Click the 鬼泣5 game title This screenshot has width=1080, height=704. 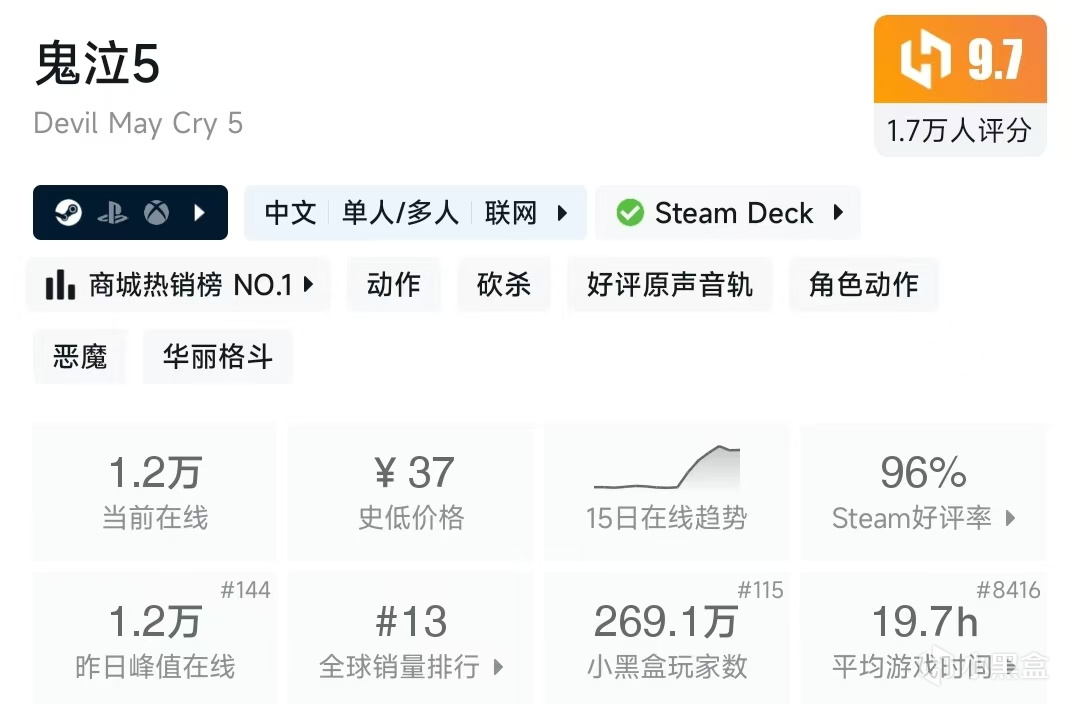pos(97,63)
